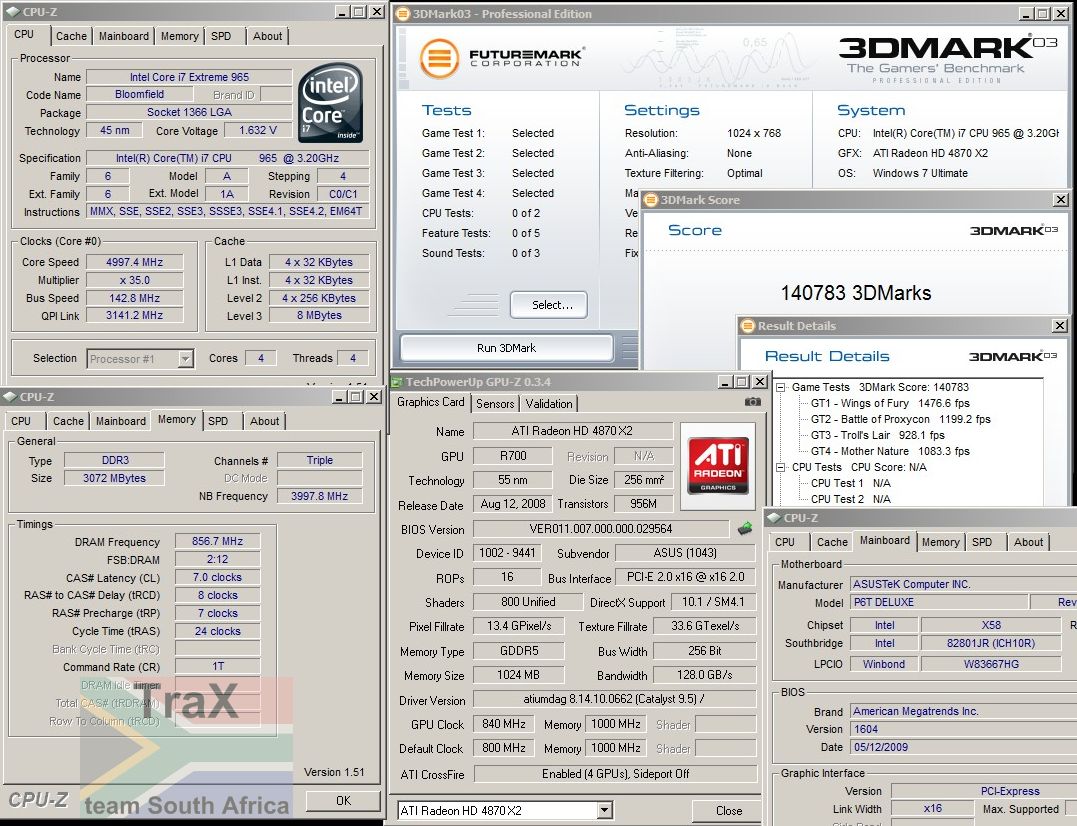Screen dimensions: 1077x826
Task: Click the BIOS save chip icon in GPU-Z
Action: 745,529
